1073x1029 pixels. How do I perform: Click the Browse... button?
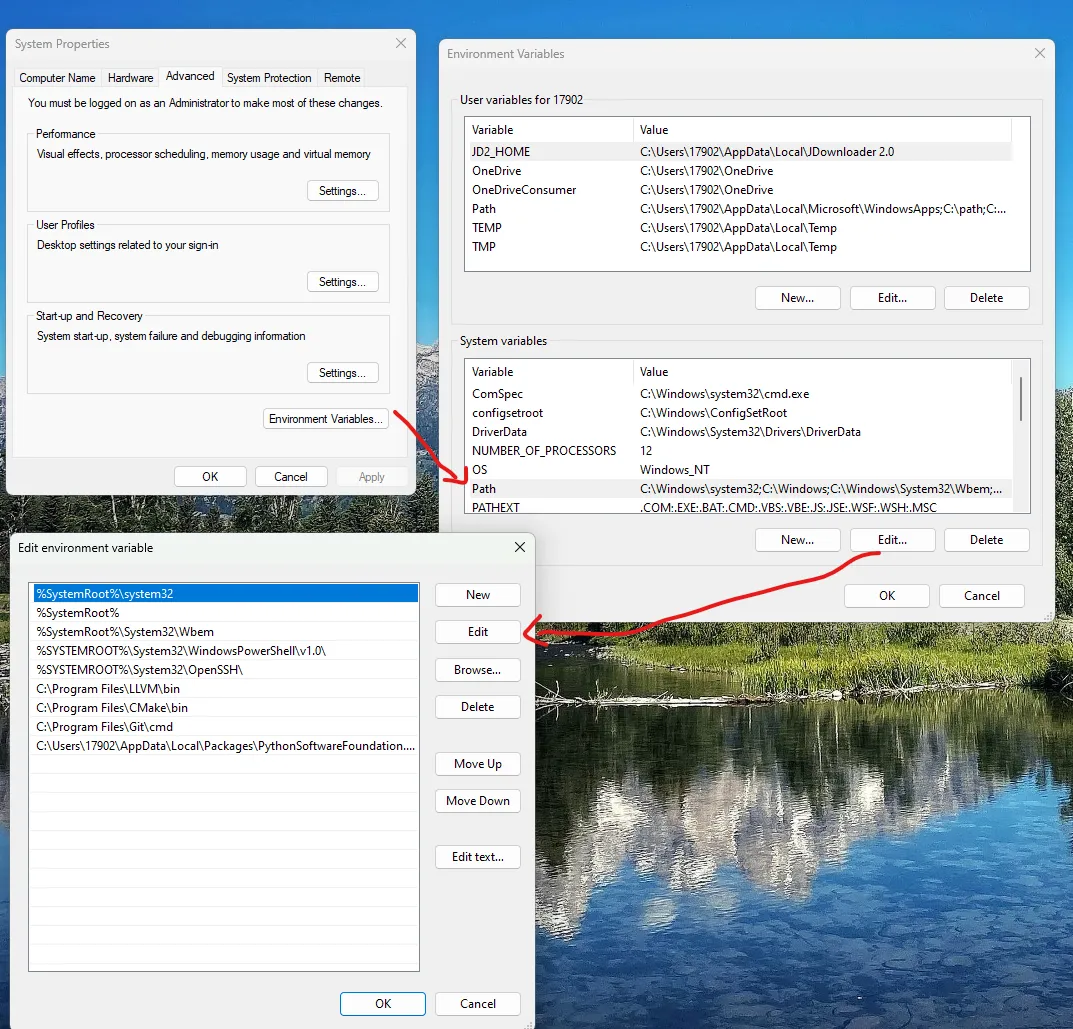(477, 670)
